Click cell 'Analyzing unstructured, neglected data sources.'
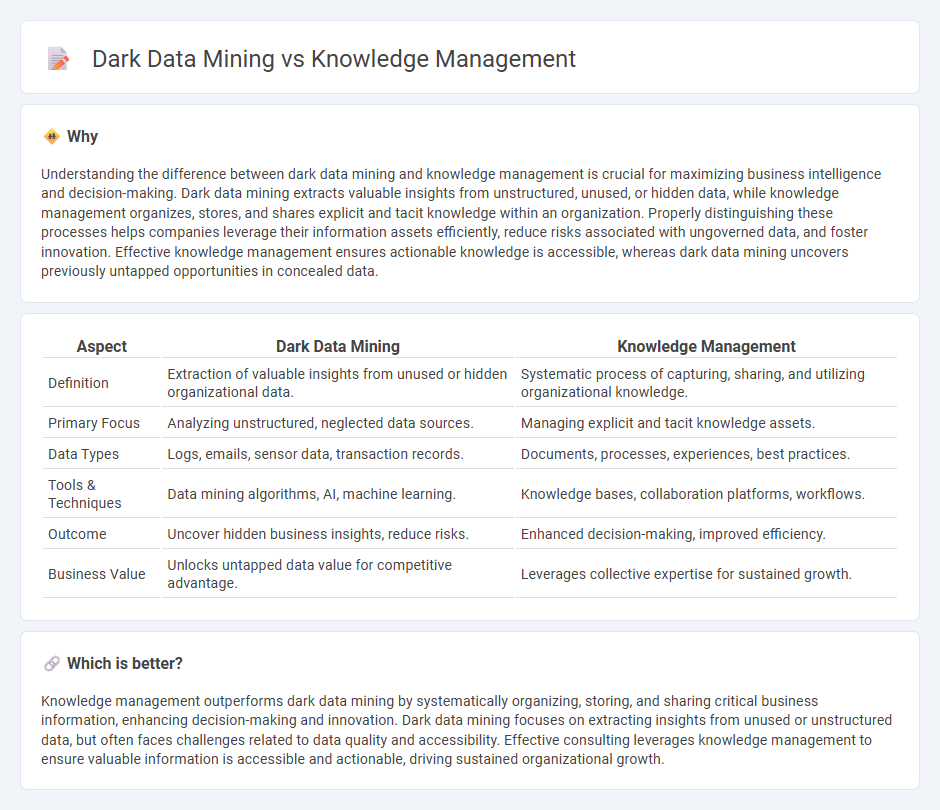This screenshot has width=940, height=810. (338, 423)
